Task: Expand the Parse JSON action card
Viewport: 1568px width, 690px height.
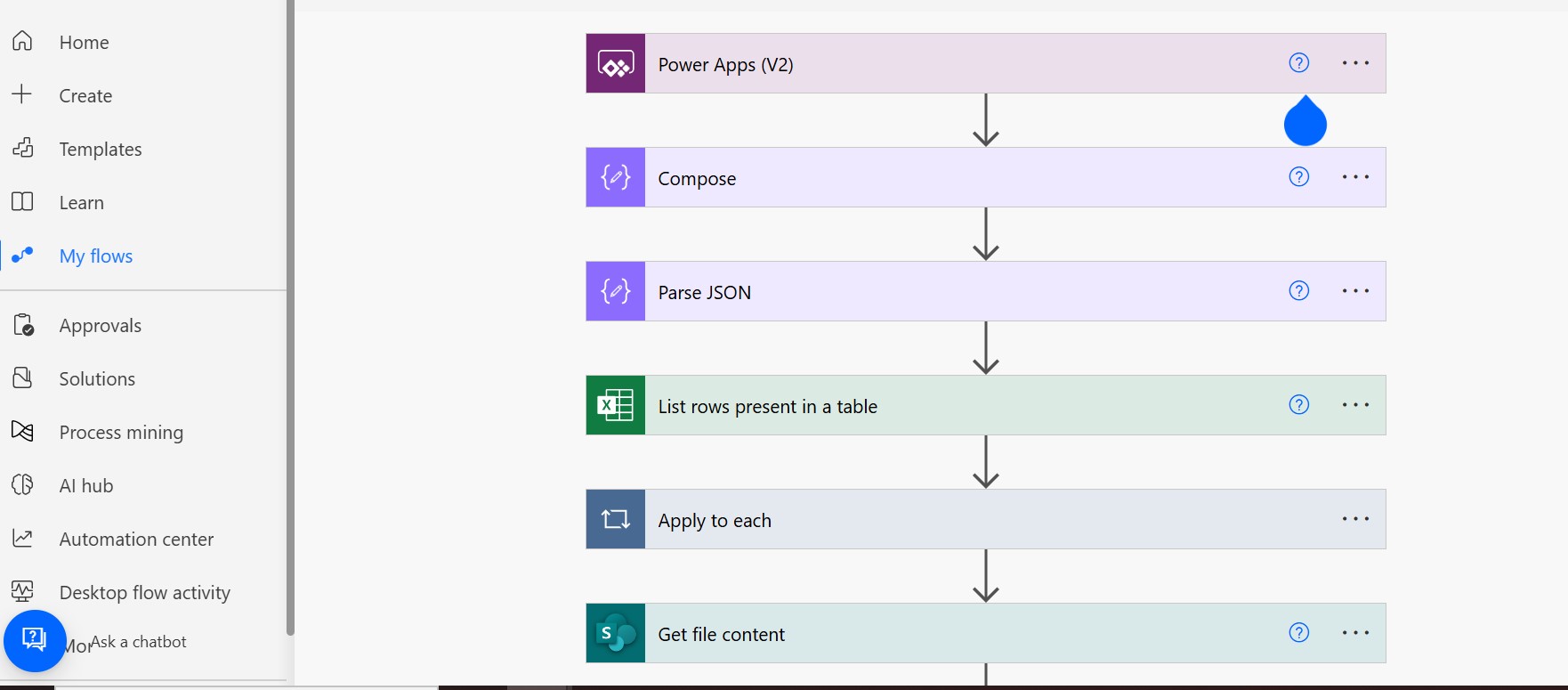Action: [x=986, y=291]
